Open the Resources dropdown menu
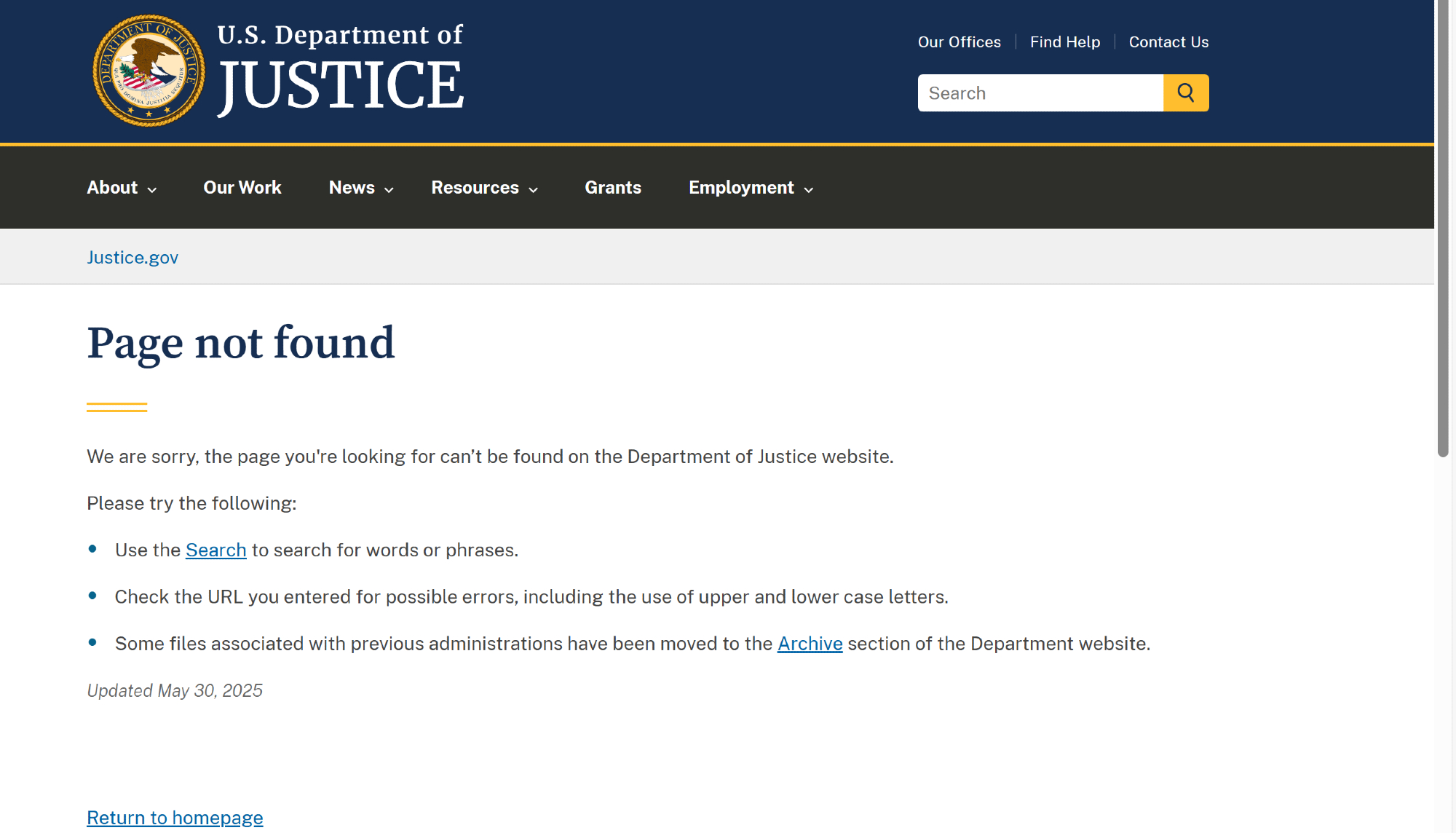The height and width of the screenshot is (833, 1456). point(484,188)
